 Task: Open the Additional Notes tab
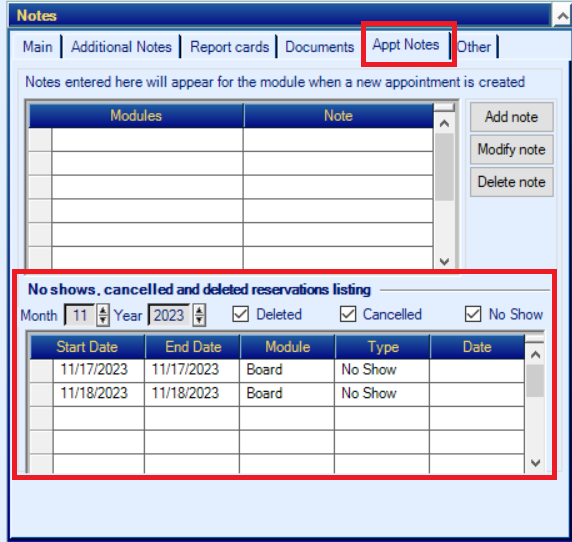(121, 47)
